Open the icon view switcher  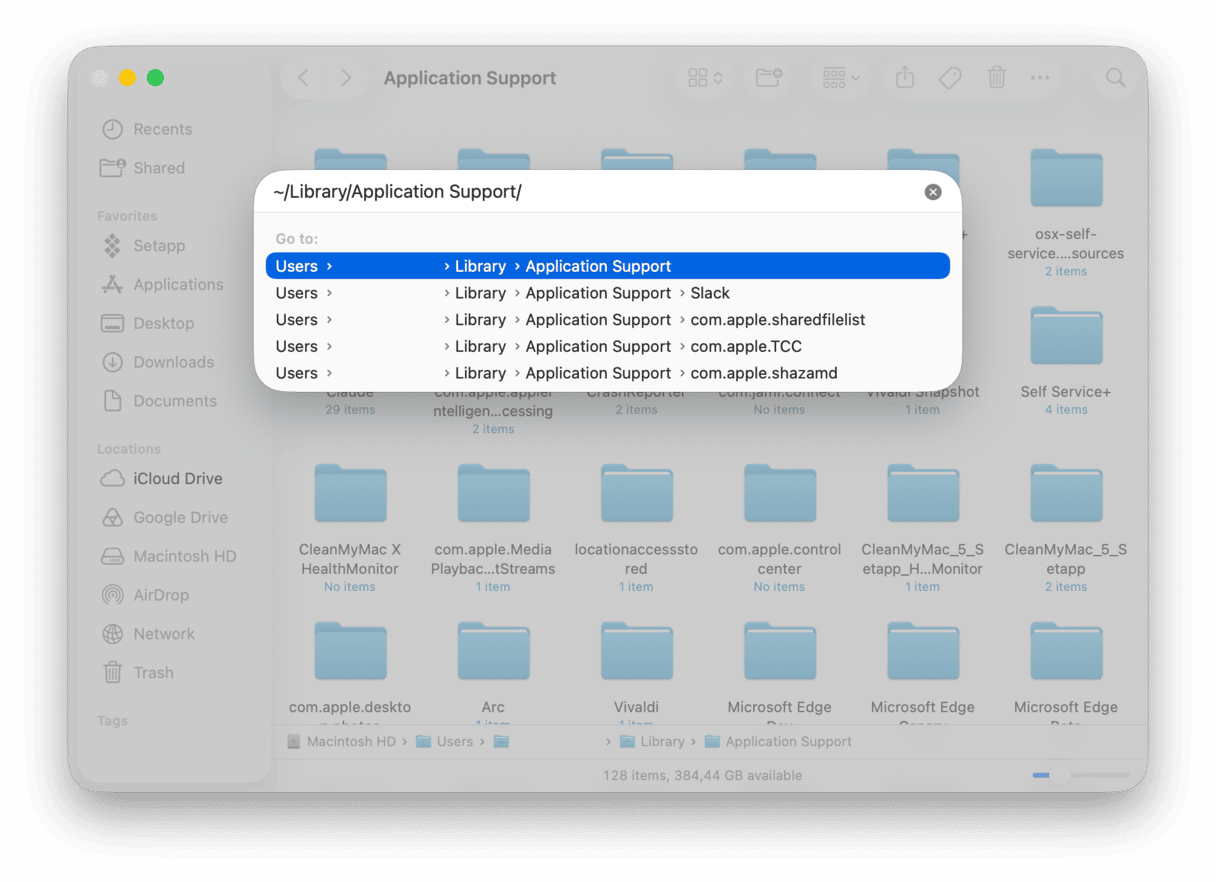pos(706,78)
